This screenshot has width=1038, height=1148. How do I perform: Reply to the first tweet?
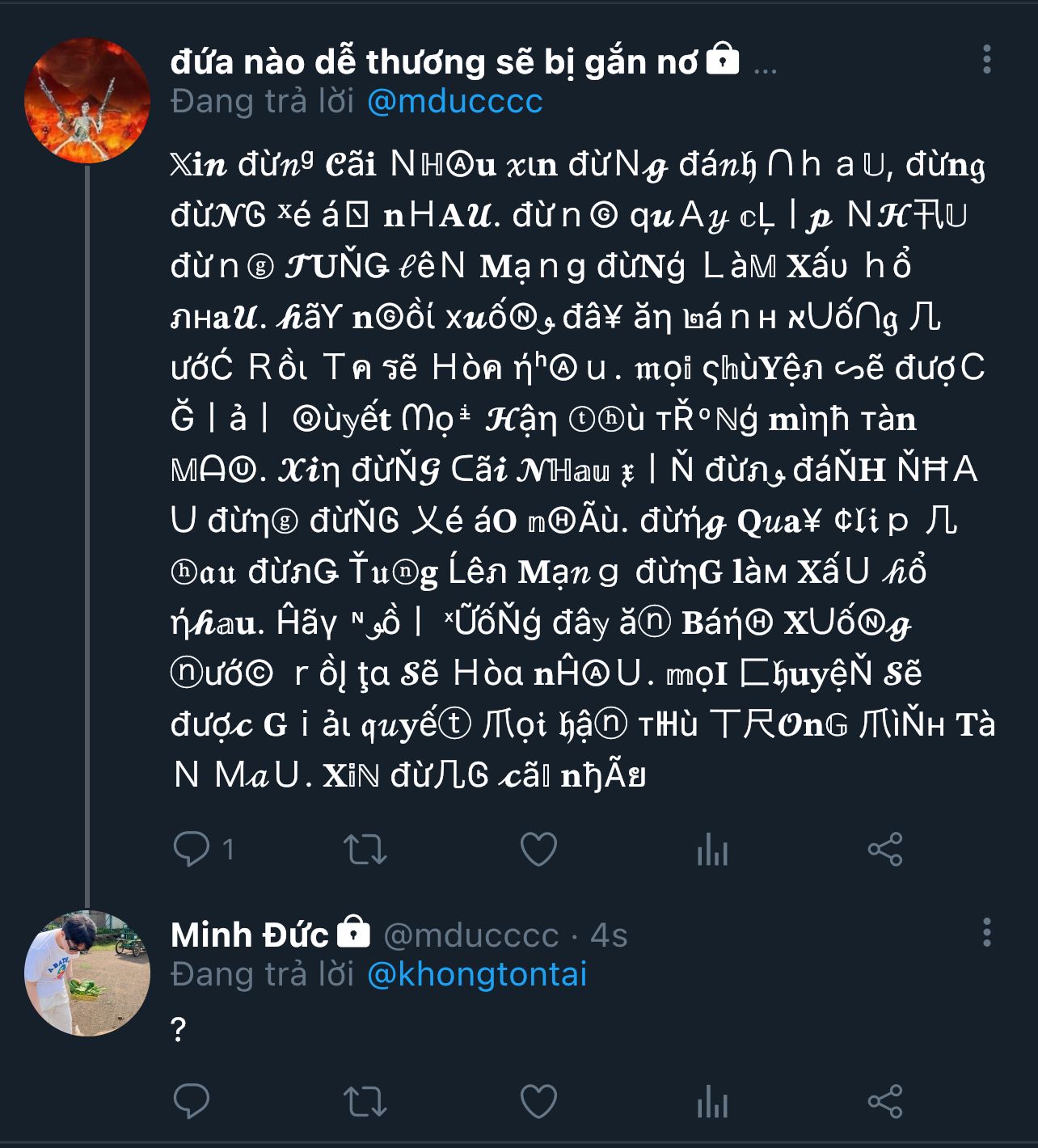pos(192,849)
